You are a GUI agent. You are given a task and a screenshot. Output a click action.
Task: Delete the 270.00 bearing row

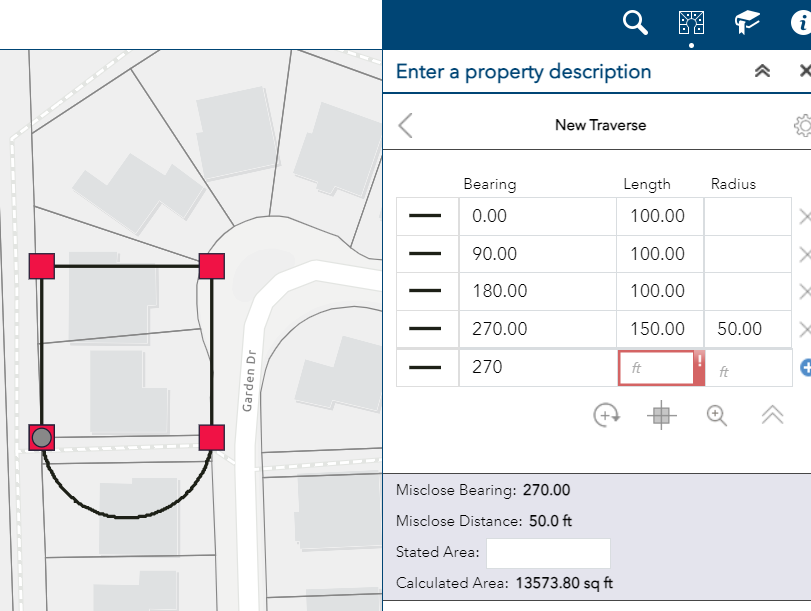click(805, 329)
